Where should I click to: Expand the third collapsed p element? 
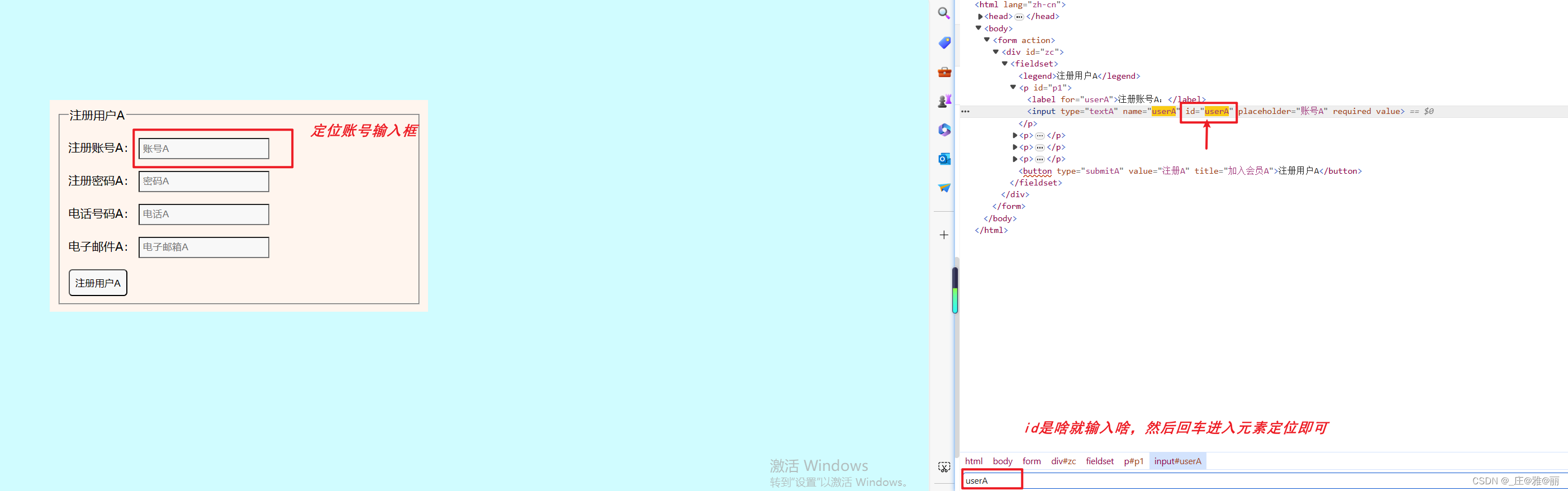tap(1015, 159)
